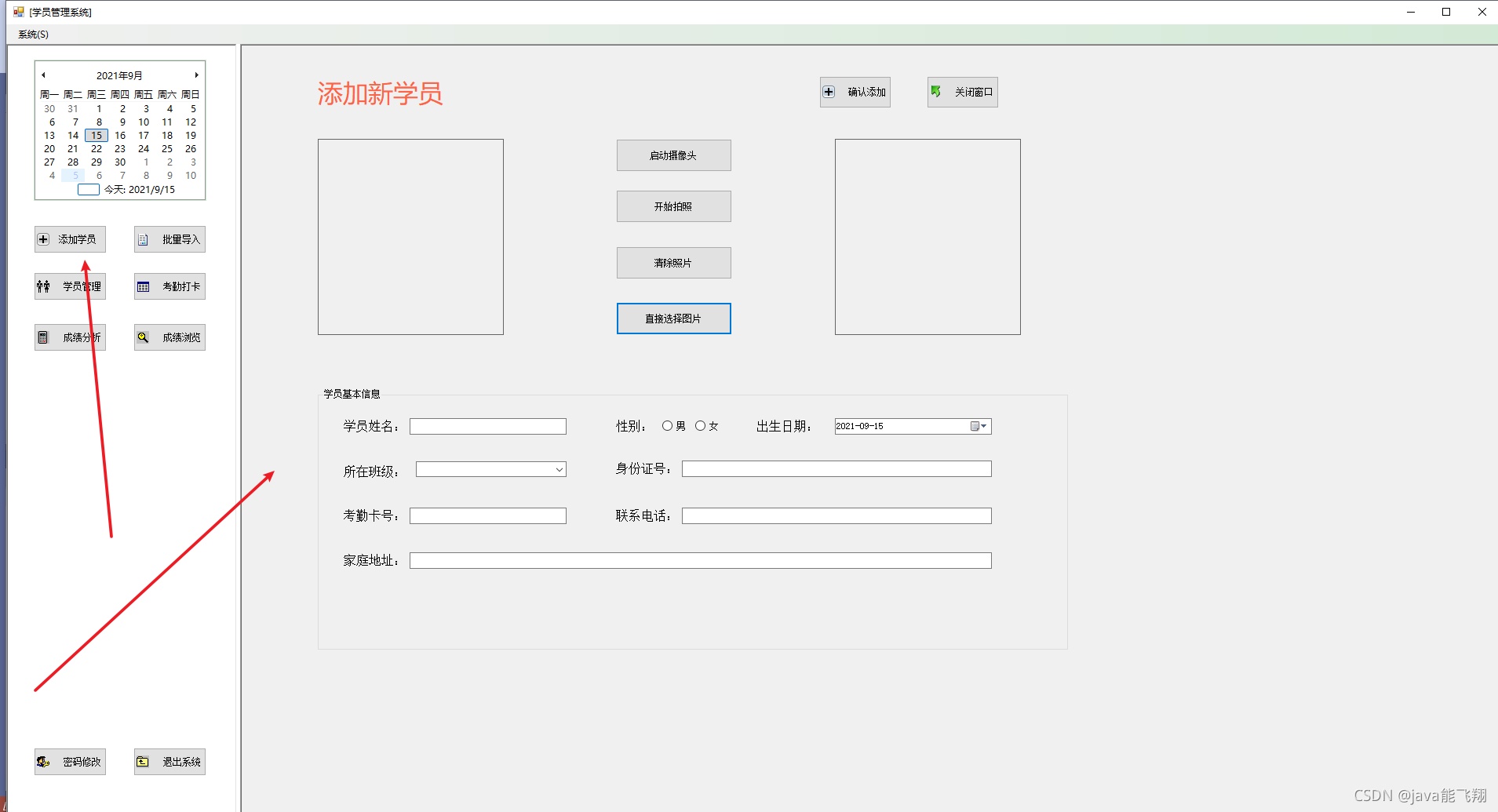Click into 考勤卡号 card field
This screenshot has width=1498, height=812.
487,515
